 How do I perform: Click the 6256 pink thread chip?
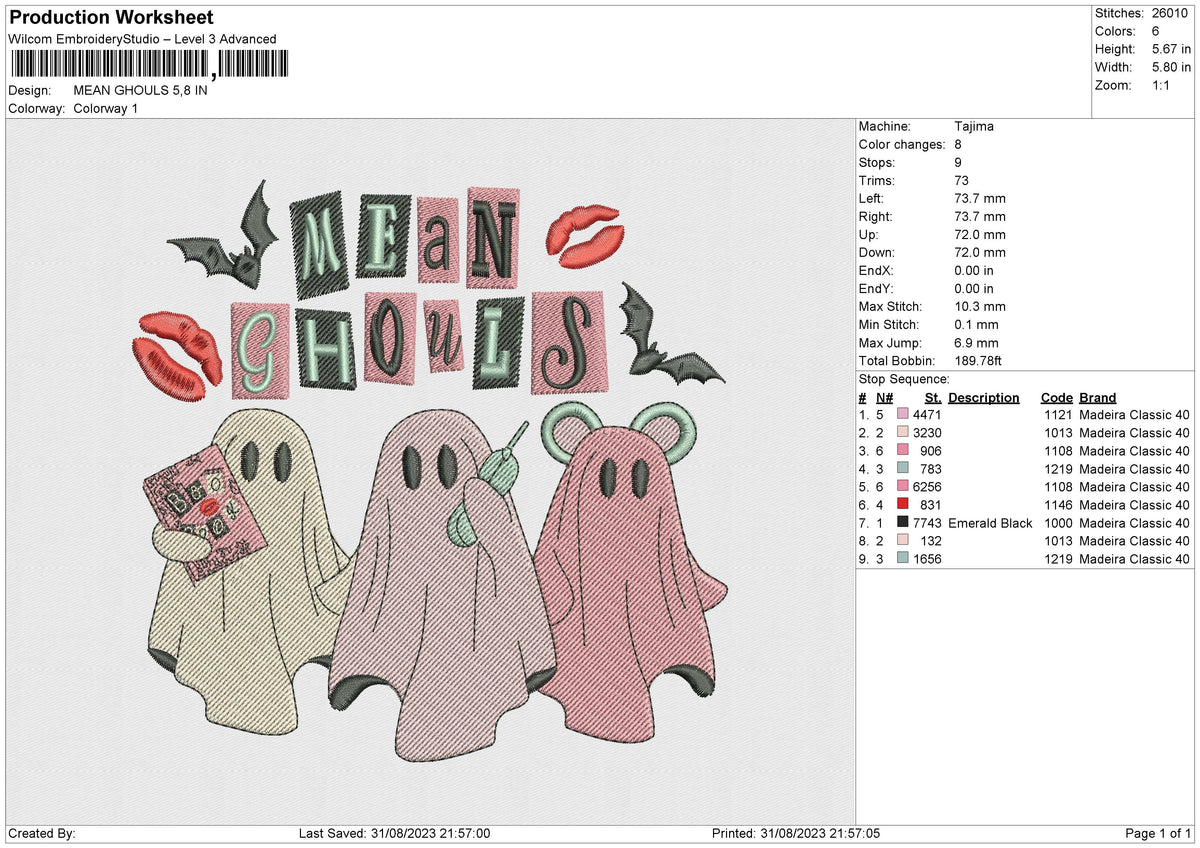[905, 487]
